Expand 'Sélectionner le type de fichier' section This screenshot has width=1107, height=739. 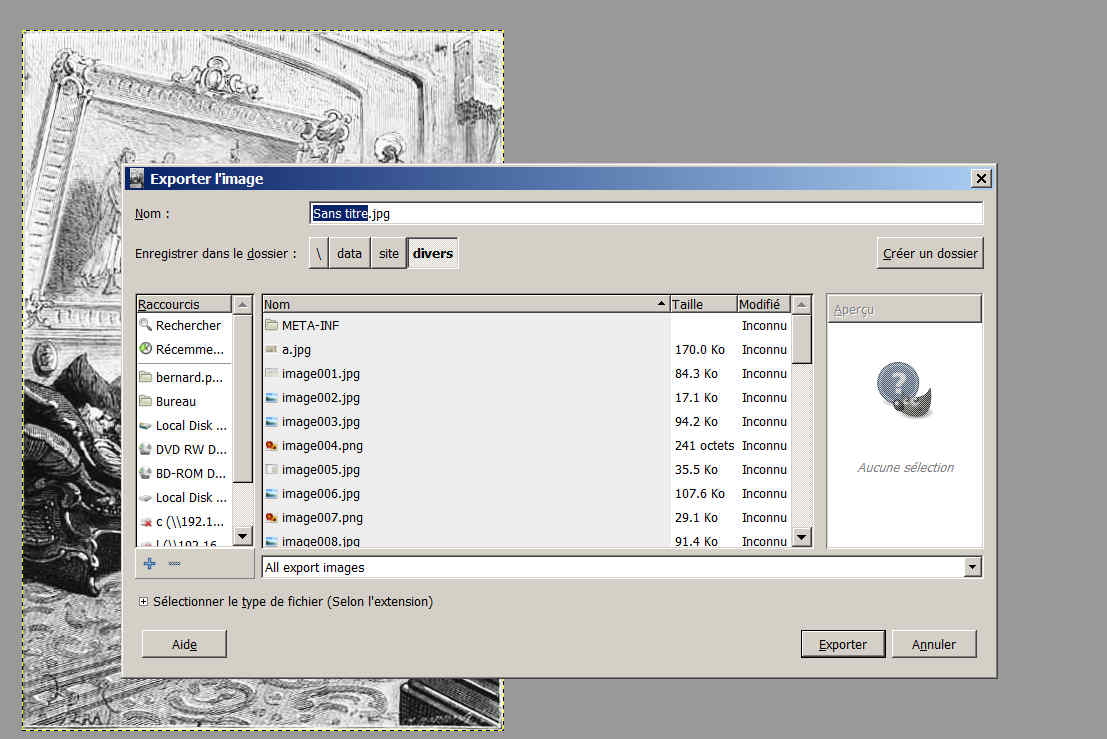point(144,602)
